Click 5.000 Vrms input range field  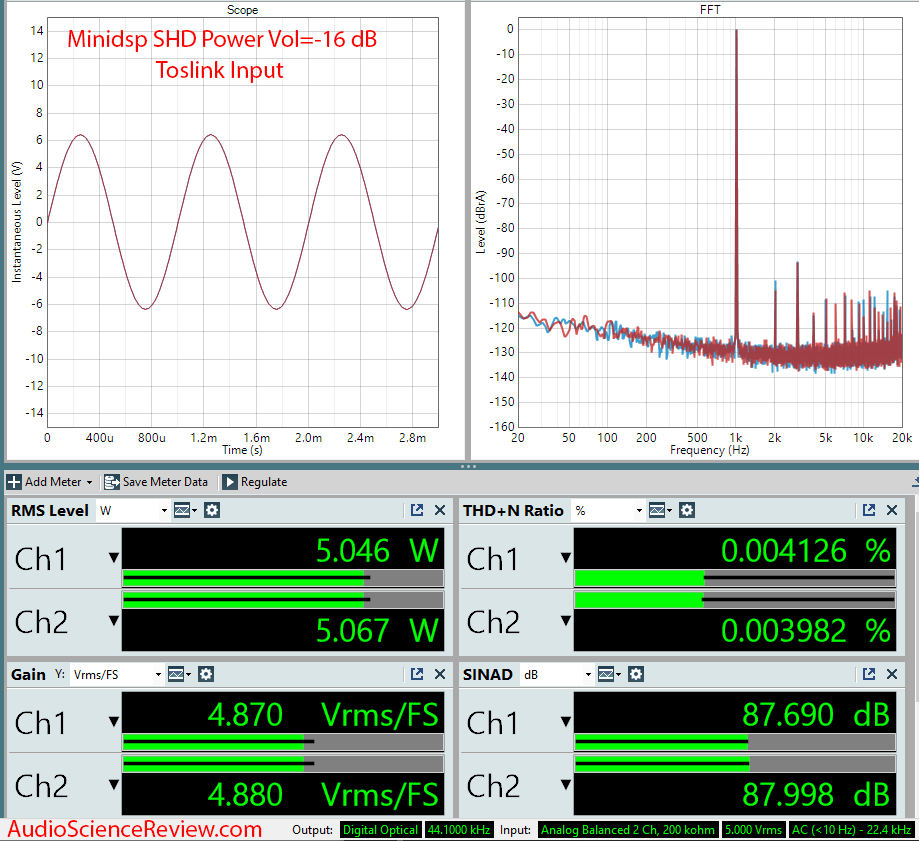tap(754, 830)
